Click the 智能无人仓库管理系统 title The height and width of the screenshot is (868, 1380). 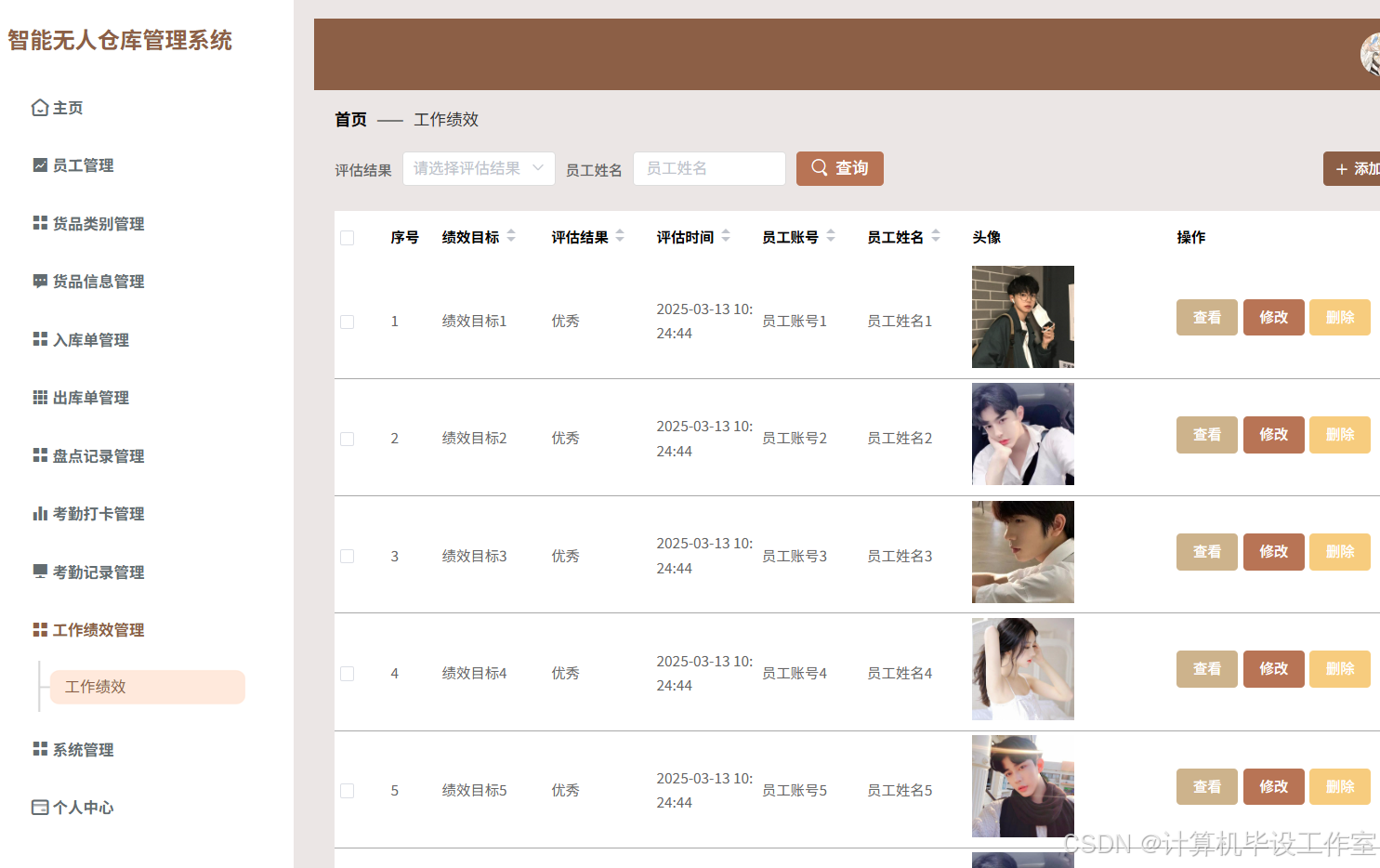[120, 40]
